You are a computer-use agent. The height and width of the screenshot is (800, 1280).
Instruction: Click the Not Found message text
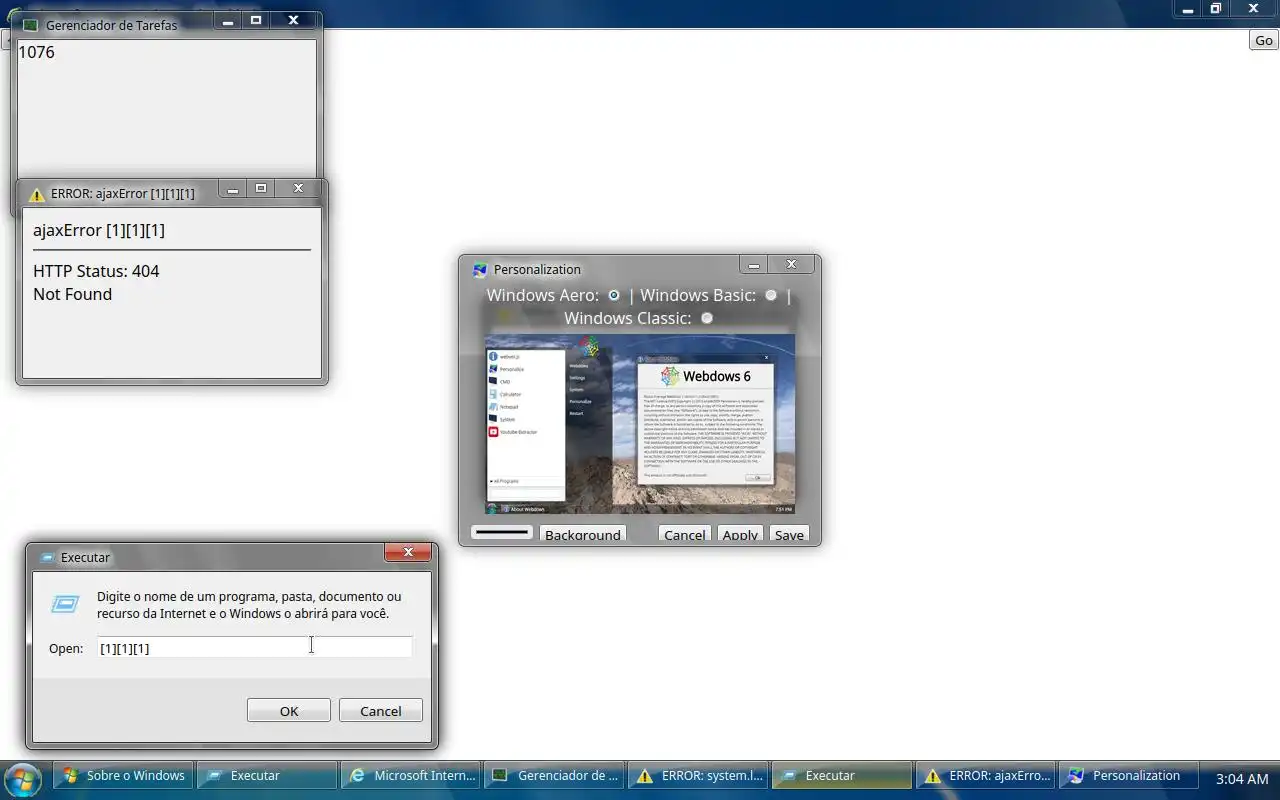[x=73, y=294]
